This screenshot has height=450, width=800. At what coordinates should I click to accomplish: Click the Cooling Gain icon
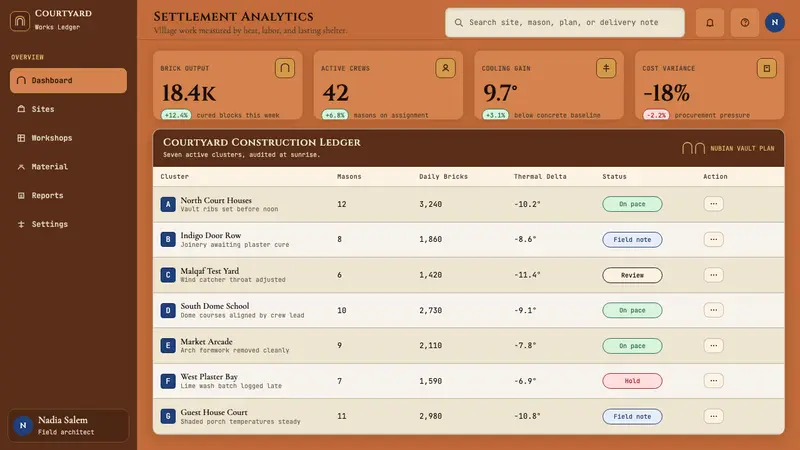[x=606, y=68]
